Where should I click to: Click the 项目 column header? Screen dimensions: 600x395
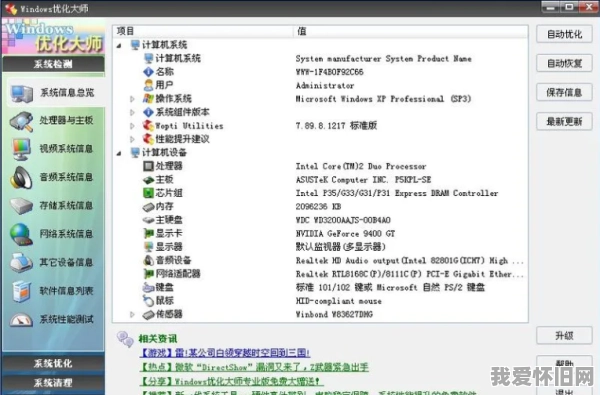coord(203,31)
